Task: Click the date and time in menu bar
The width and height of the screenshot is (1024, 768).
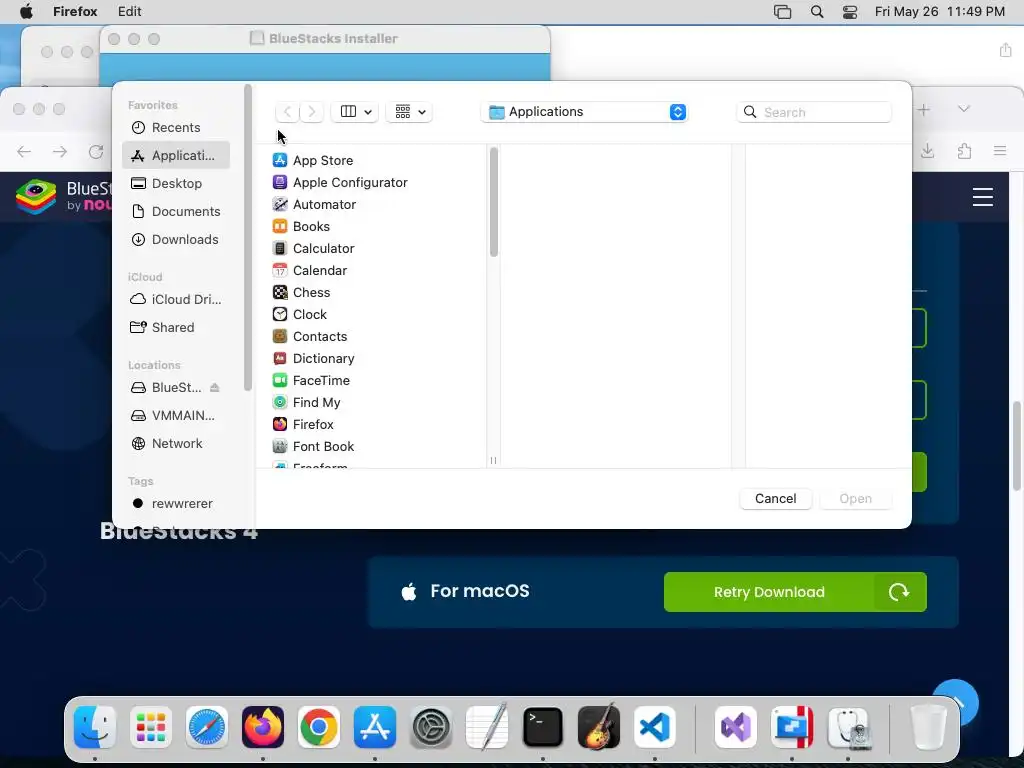Action: pos(940,12)
